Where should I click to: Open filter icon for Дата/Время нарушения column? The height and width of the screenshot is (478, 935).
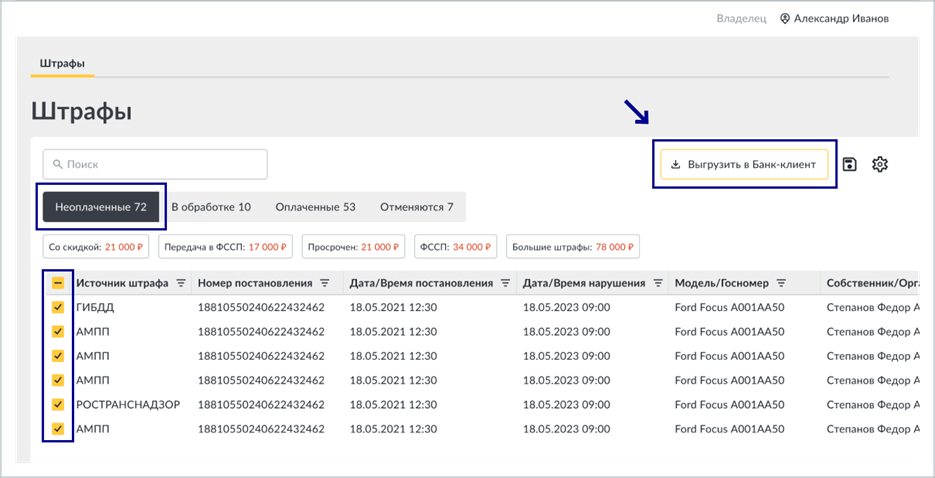(x=658, y=283)
